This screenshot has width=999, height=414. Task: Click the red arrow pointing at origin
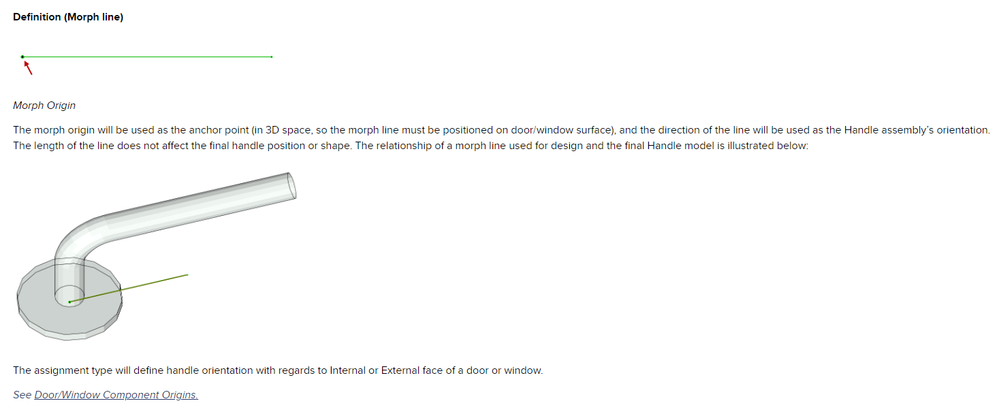(x=29, y=68)
